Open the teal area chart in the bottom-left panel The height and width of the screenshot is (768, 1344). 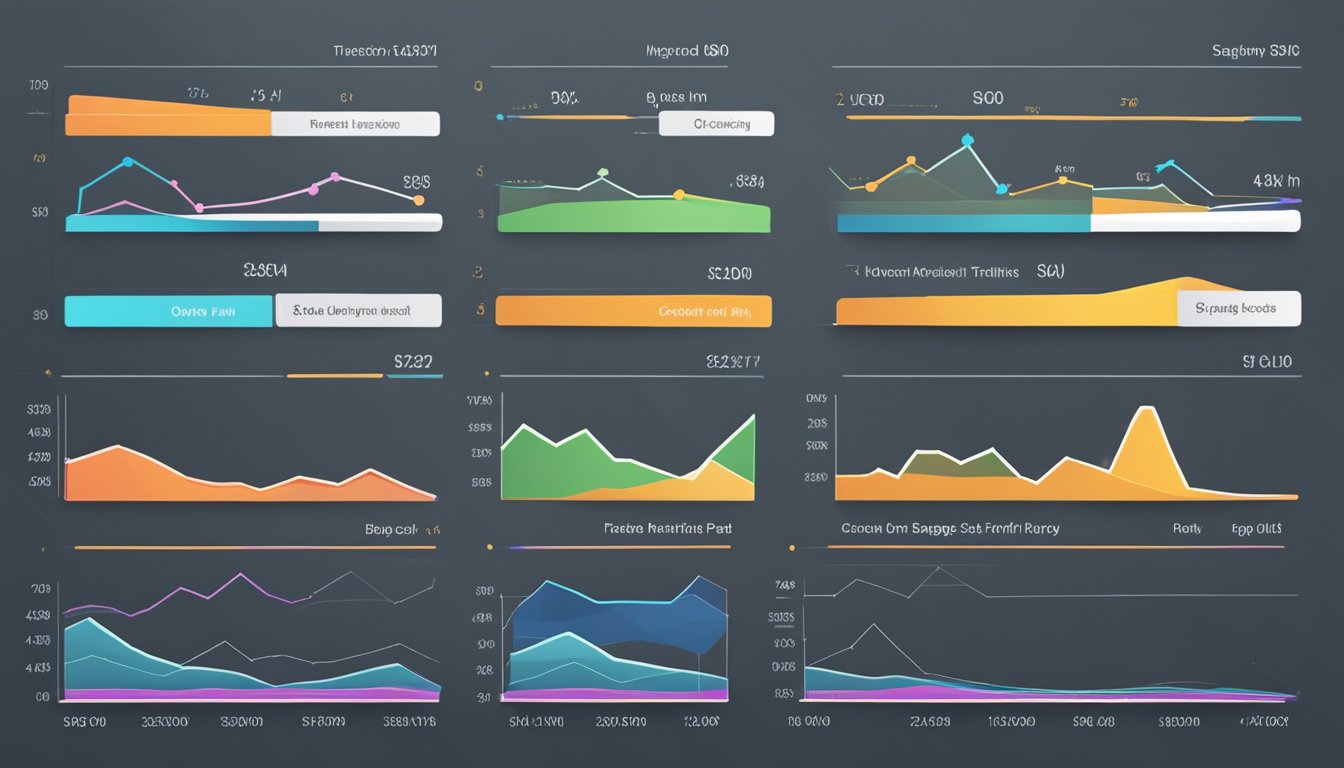point(250,658)
